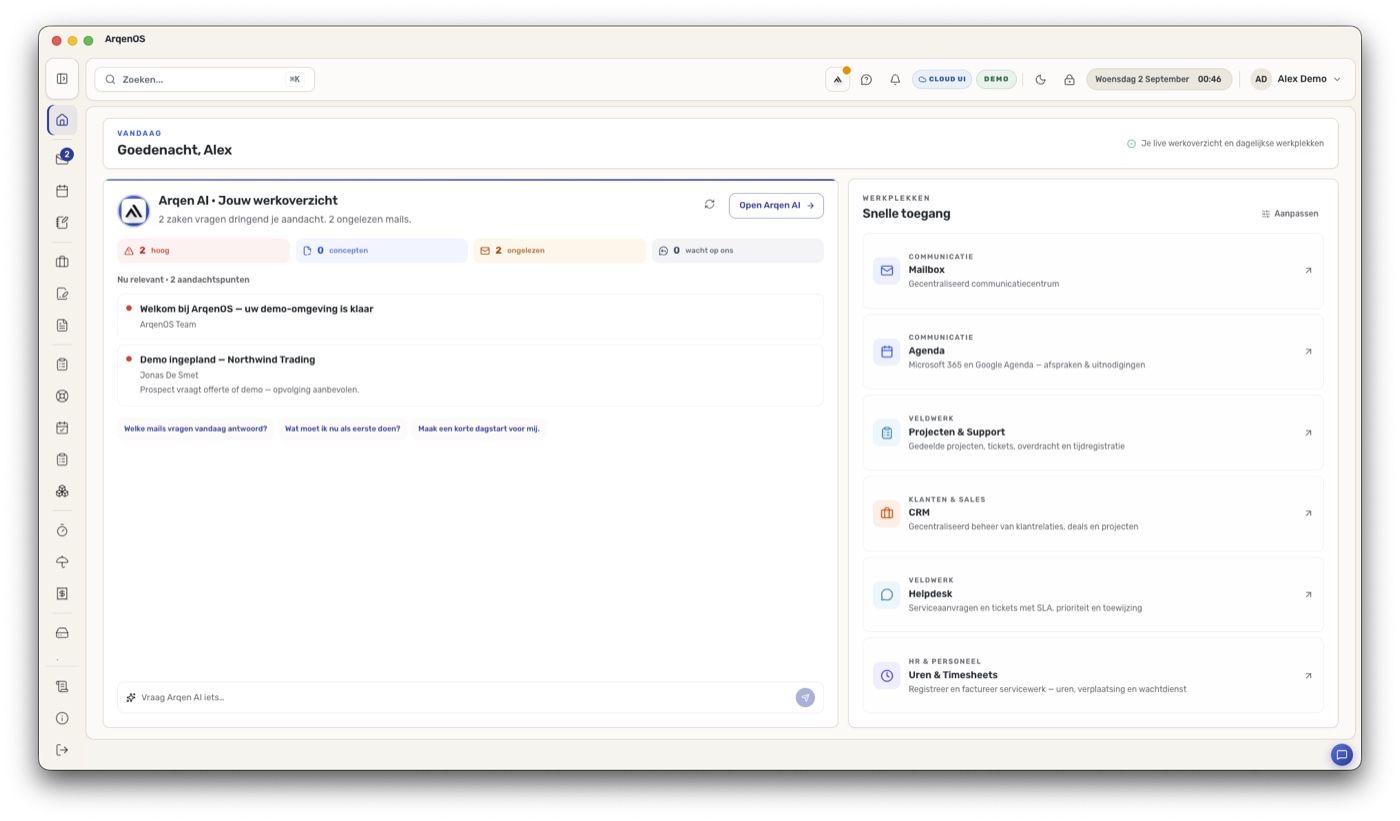1400x821 pixels.
Task: Click the Aanpassen customize button
Action: pos(1290,214)
